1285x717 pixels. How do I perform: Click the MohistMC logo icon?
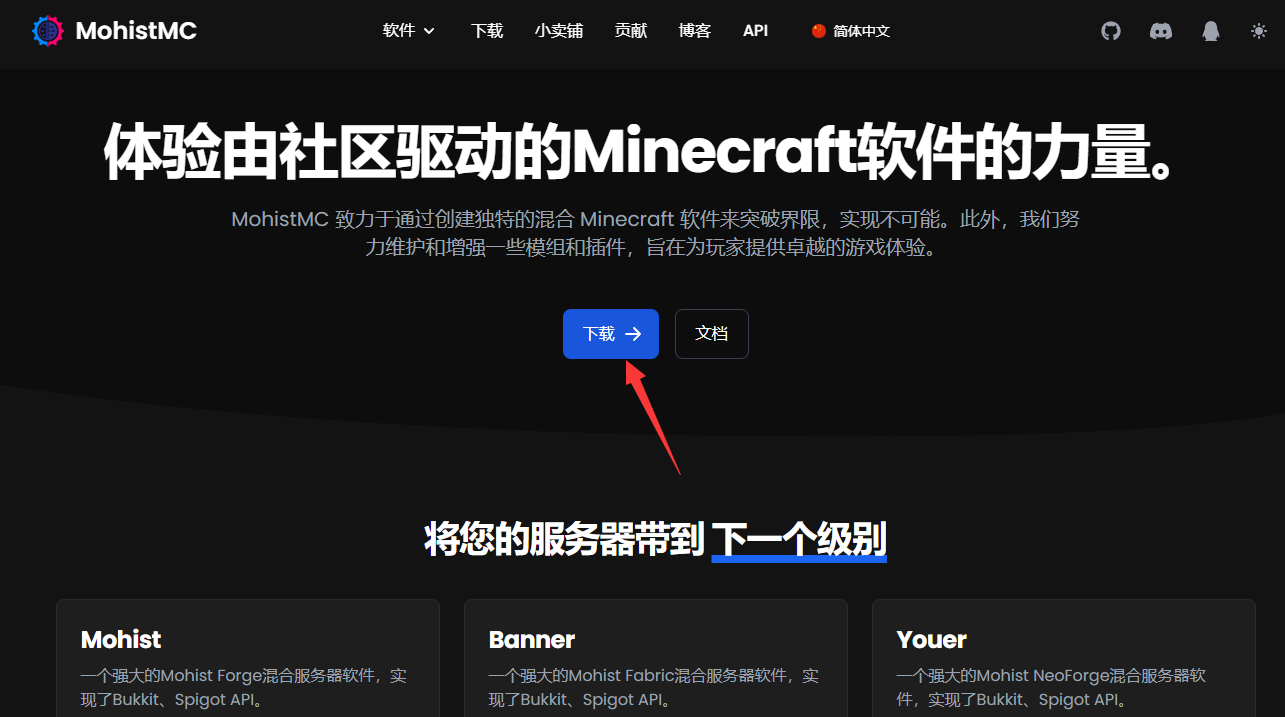47,31
